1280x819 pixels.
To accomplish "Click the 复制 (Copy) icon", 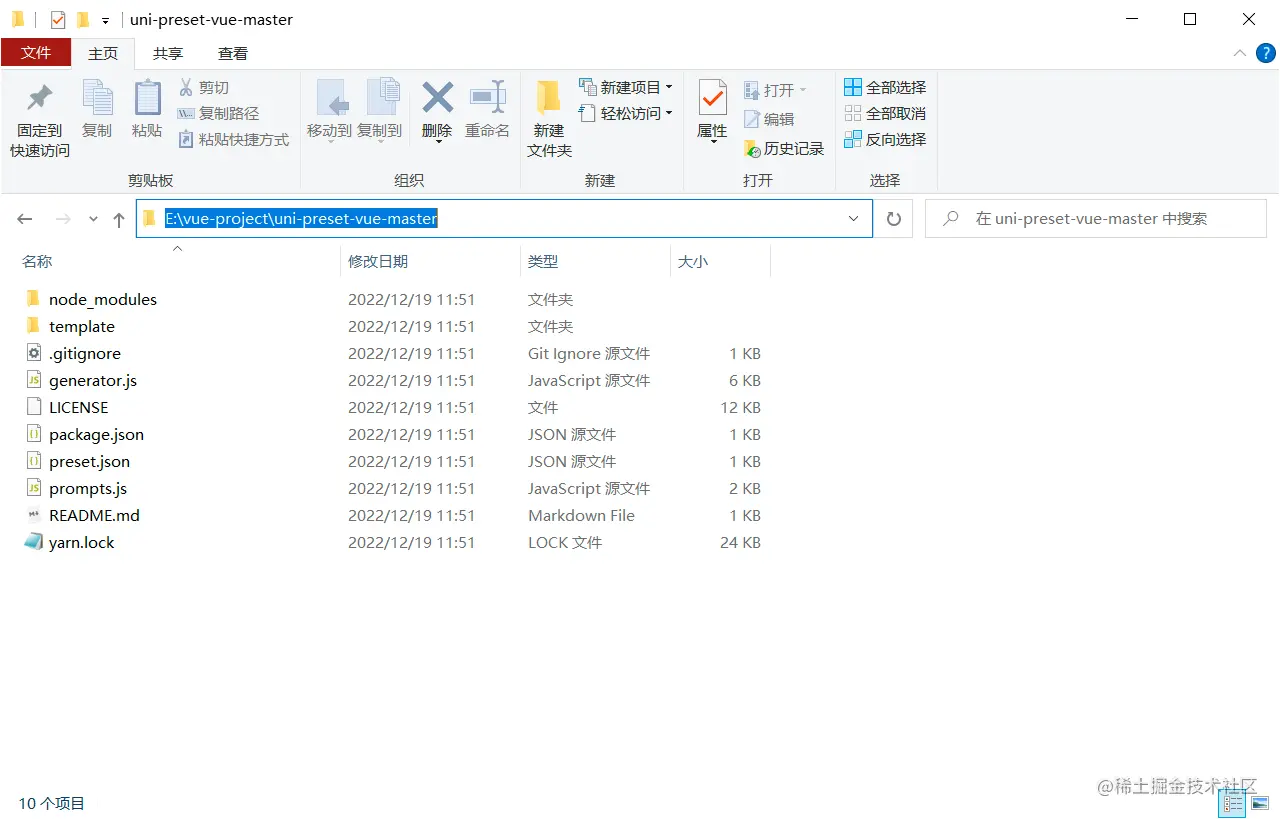I will [x=97, y=112].
